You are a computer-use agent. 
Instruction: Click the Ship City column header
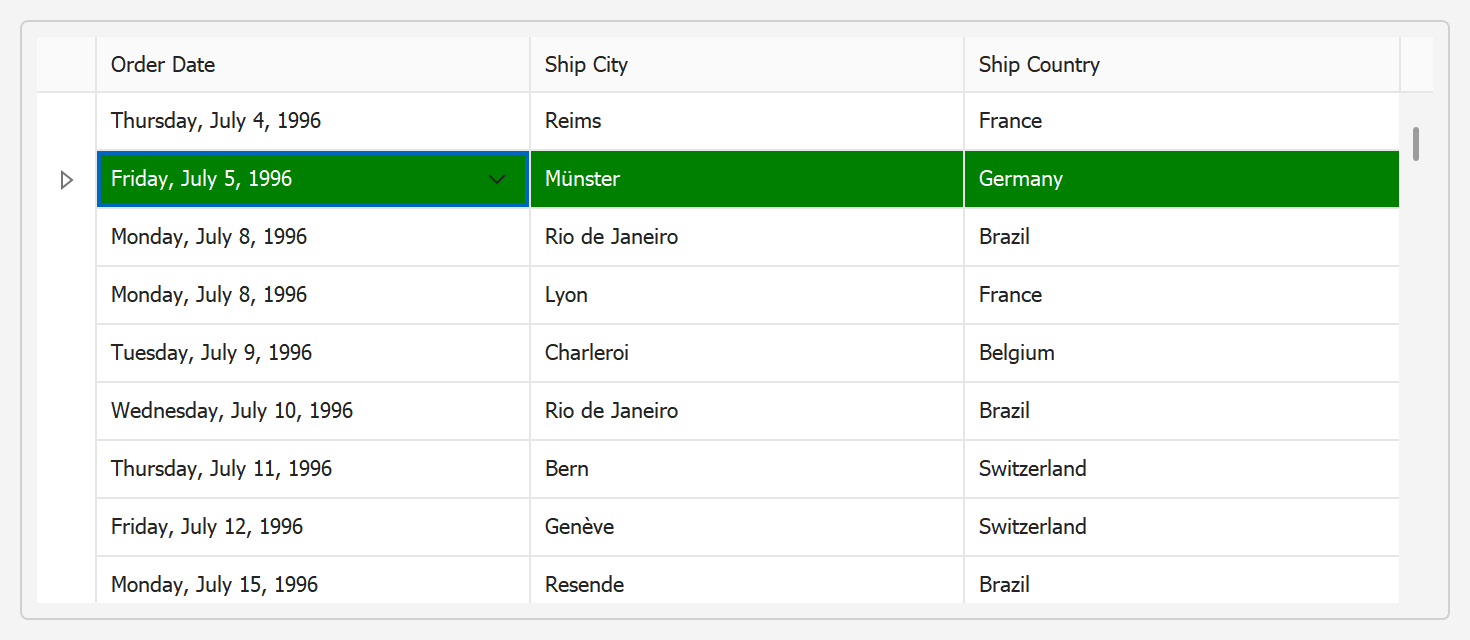pyautogui.click(x=746, y=65)
